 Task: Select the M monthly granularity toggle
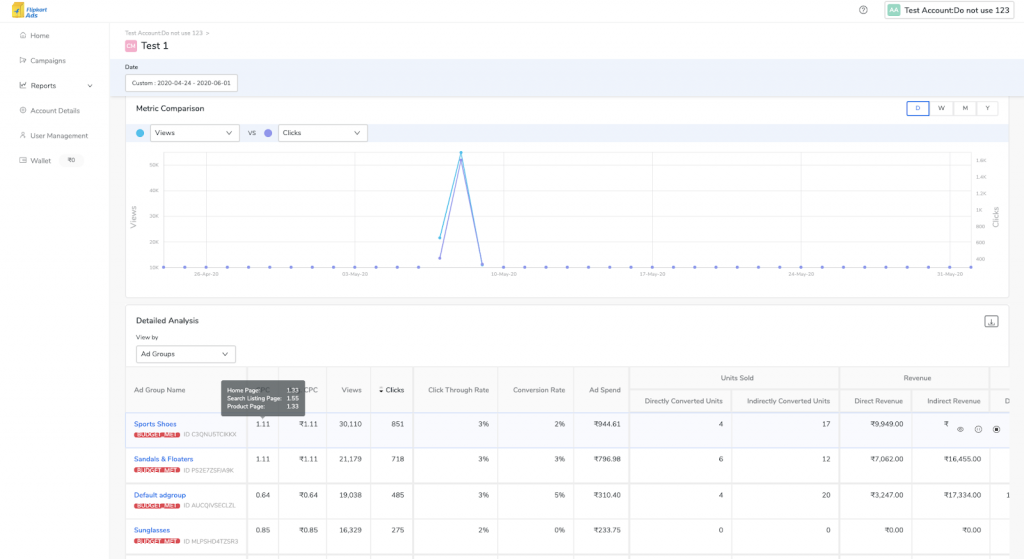pyautogui.click(x=965, y=108)
